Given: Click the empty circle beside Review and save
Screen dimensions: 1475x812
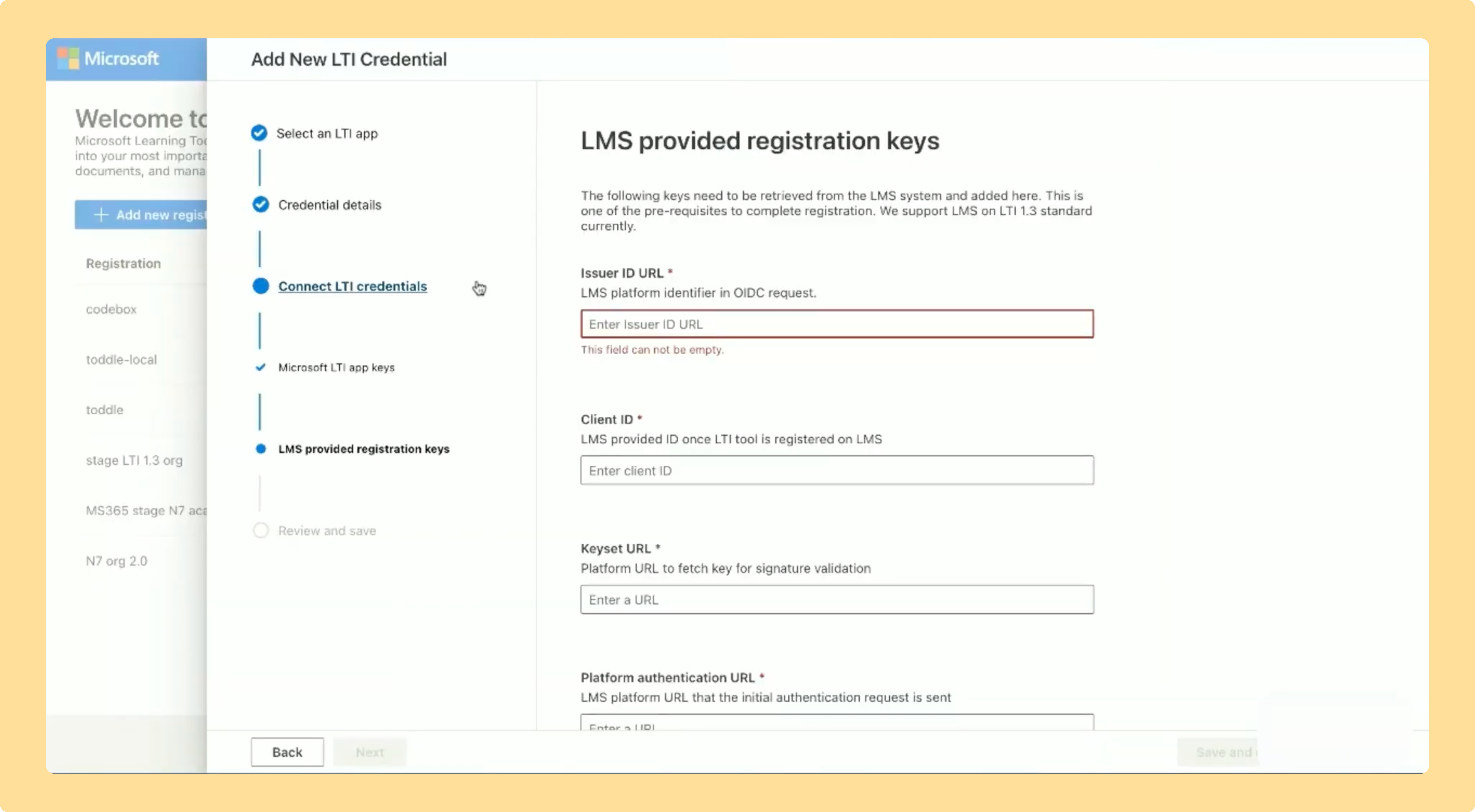Looking at the screenshot, I should 260,531.
